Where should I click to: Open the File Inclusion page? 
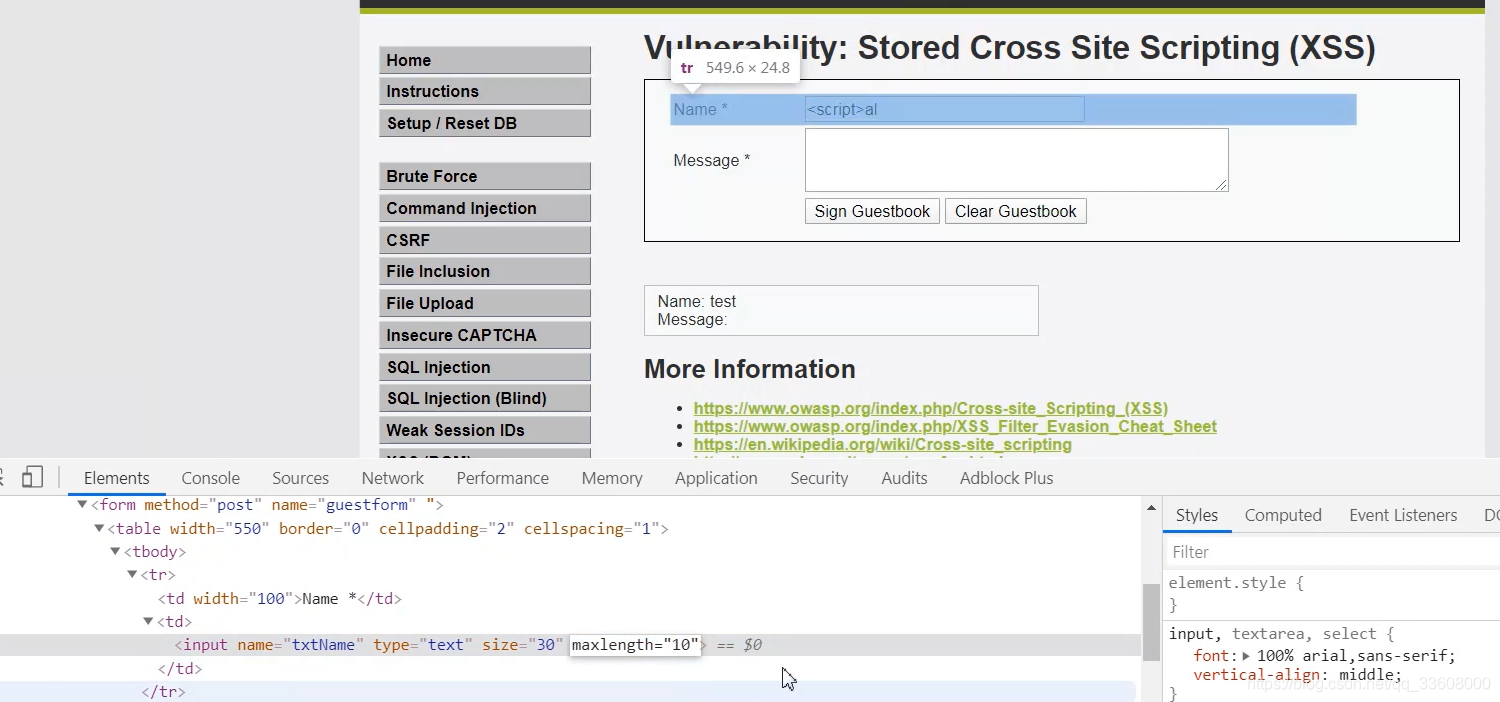(x=484, y=271)
